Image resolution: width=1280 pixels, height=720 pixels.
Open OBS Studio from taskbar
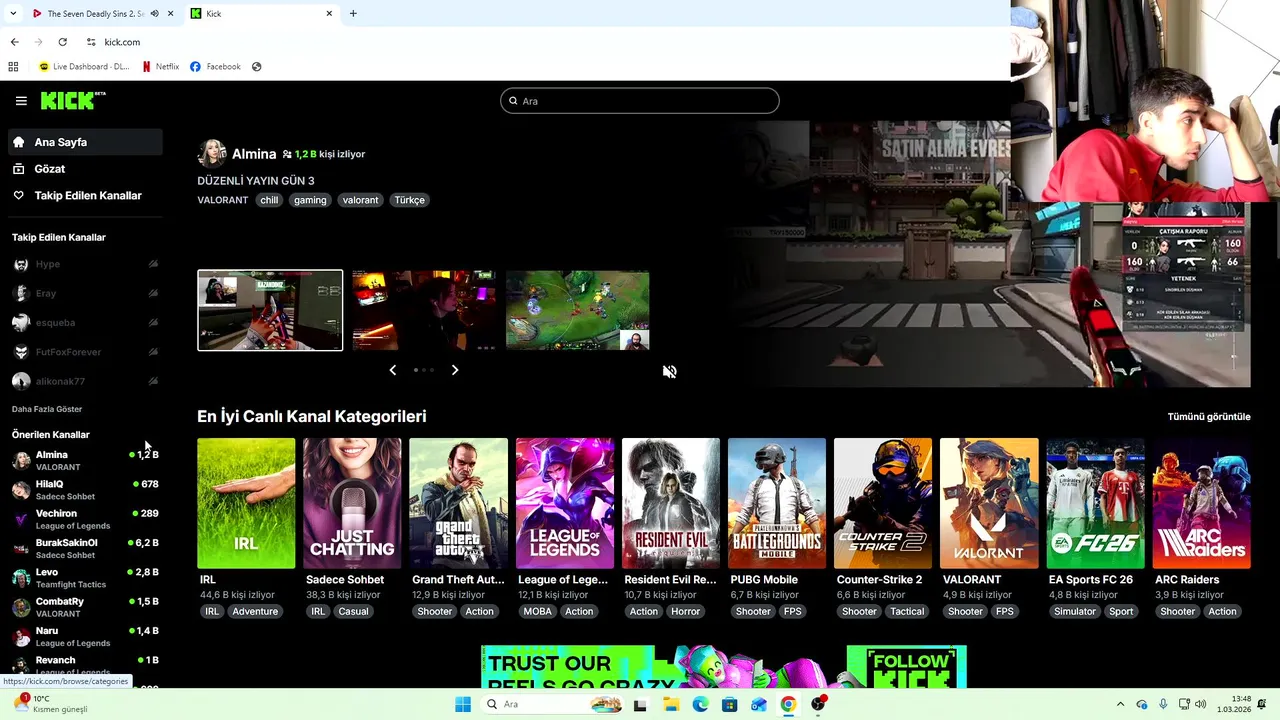(x=819, y=704)
